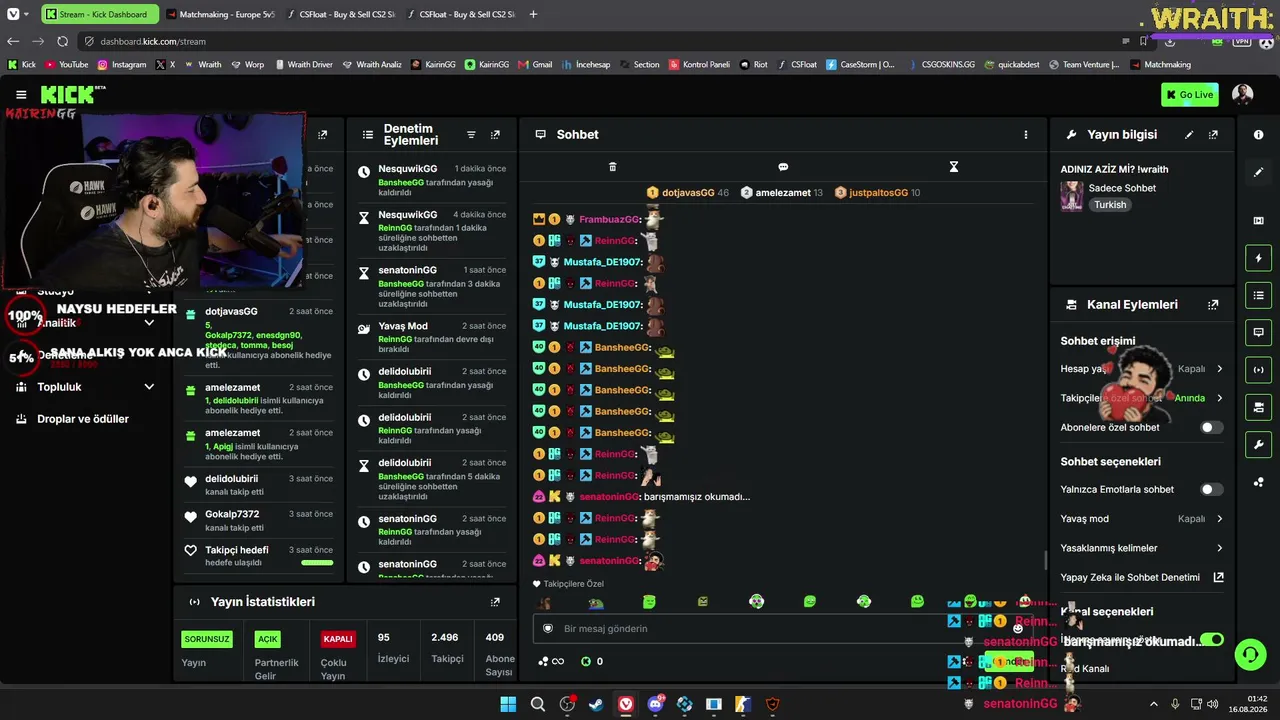Show hidden system tray icons
The height and width of the screenshot is (720, 1280).
click(1153, 704)
